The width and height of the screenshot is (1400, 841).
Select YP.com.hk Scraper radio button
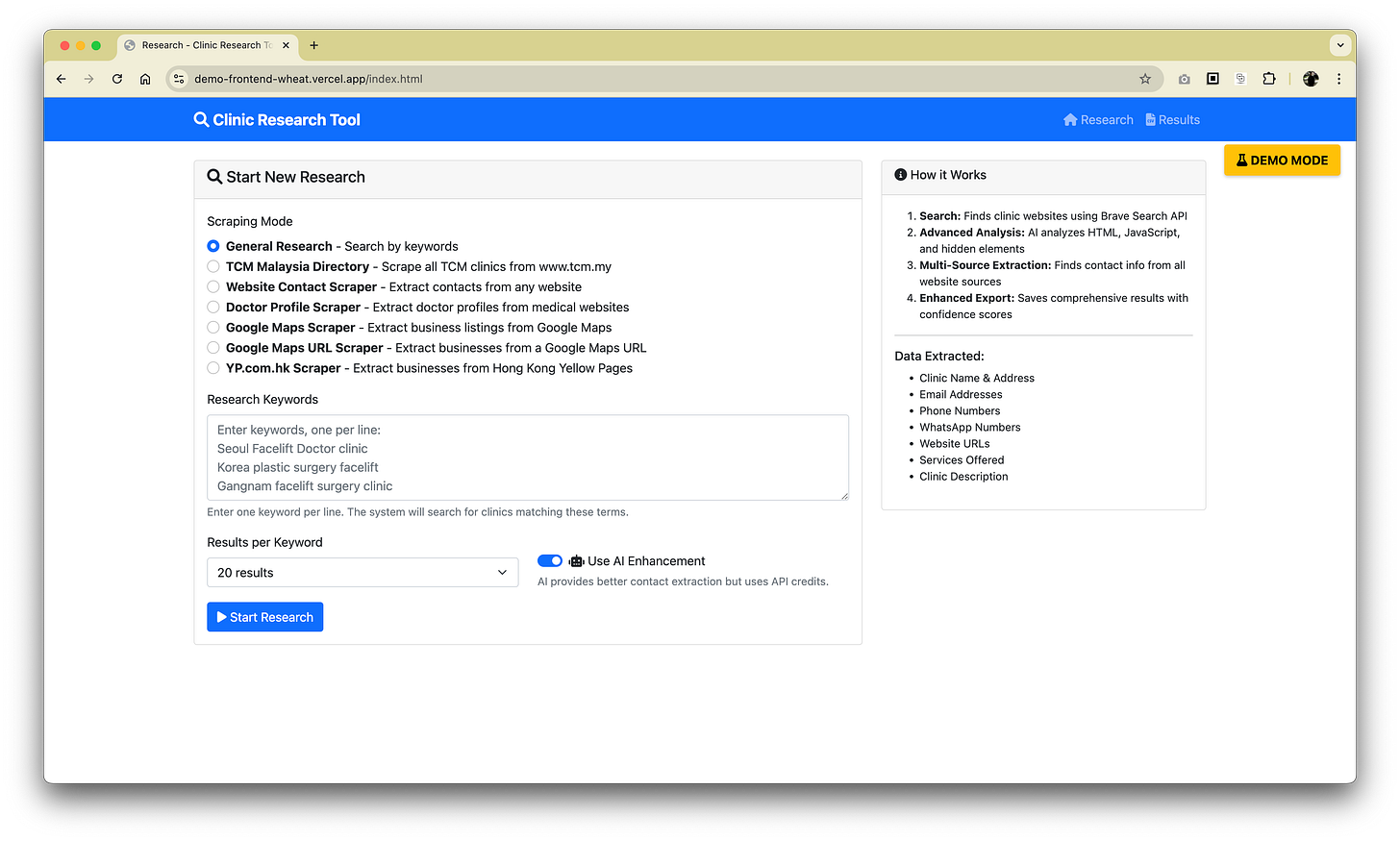click(x=213, y=367)
